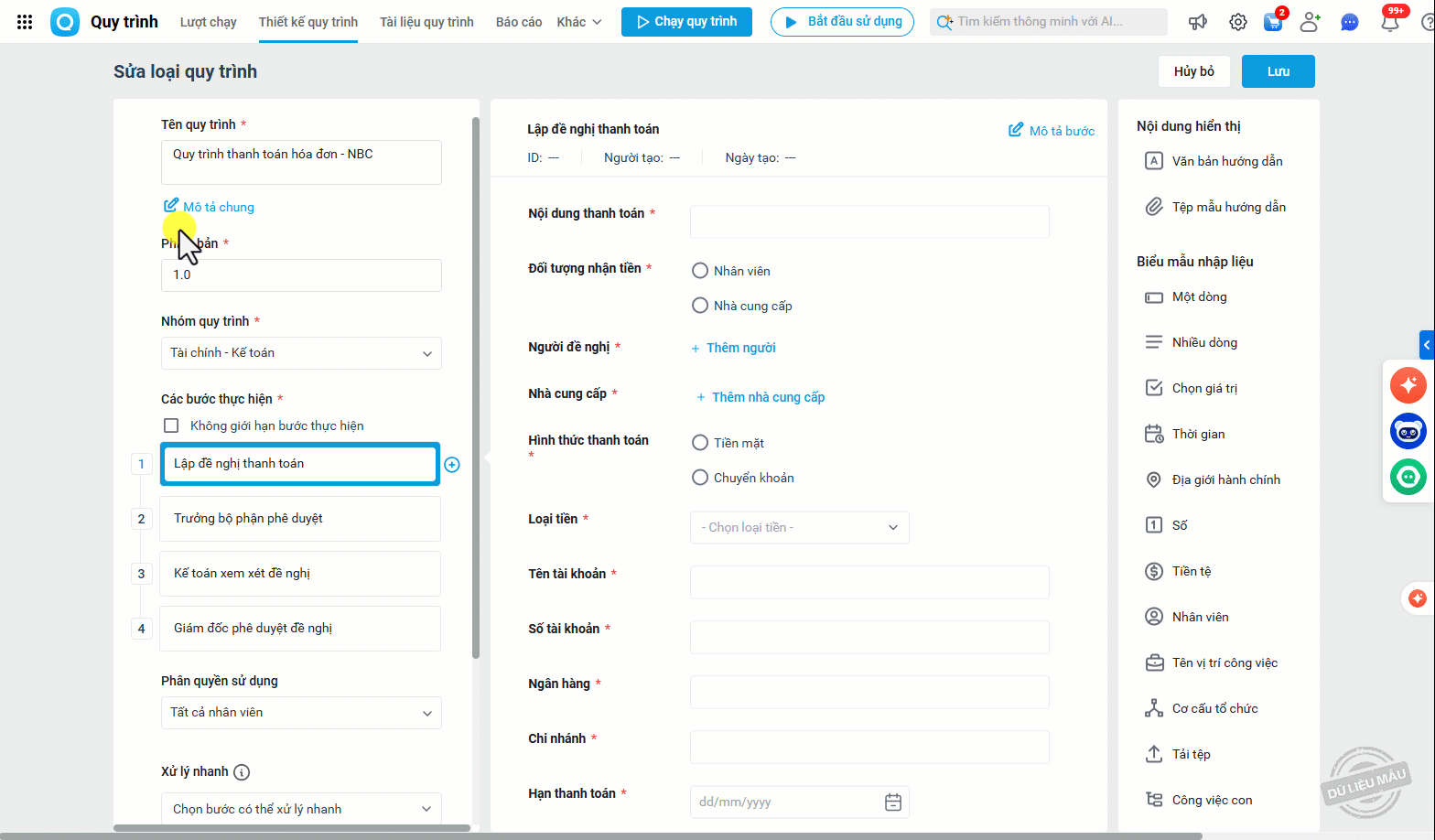1435x840 pixels.
Task: Select step Kế toán xem xét đề nghị
Action: click(x=300, y=574)
